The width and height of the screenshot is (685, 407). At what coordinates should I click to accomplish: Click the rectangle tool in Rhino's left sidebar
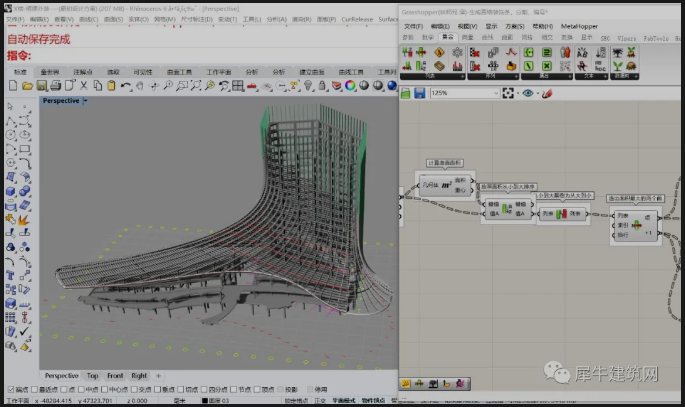[x=25, y=149]
